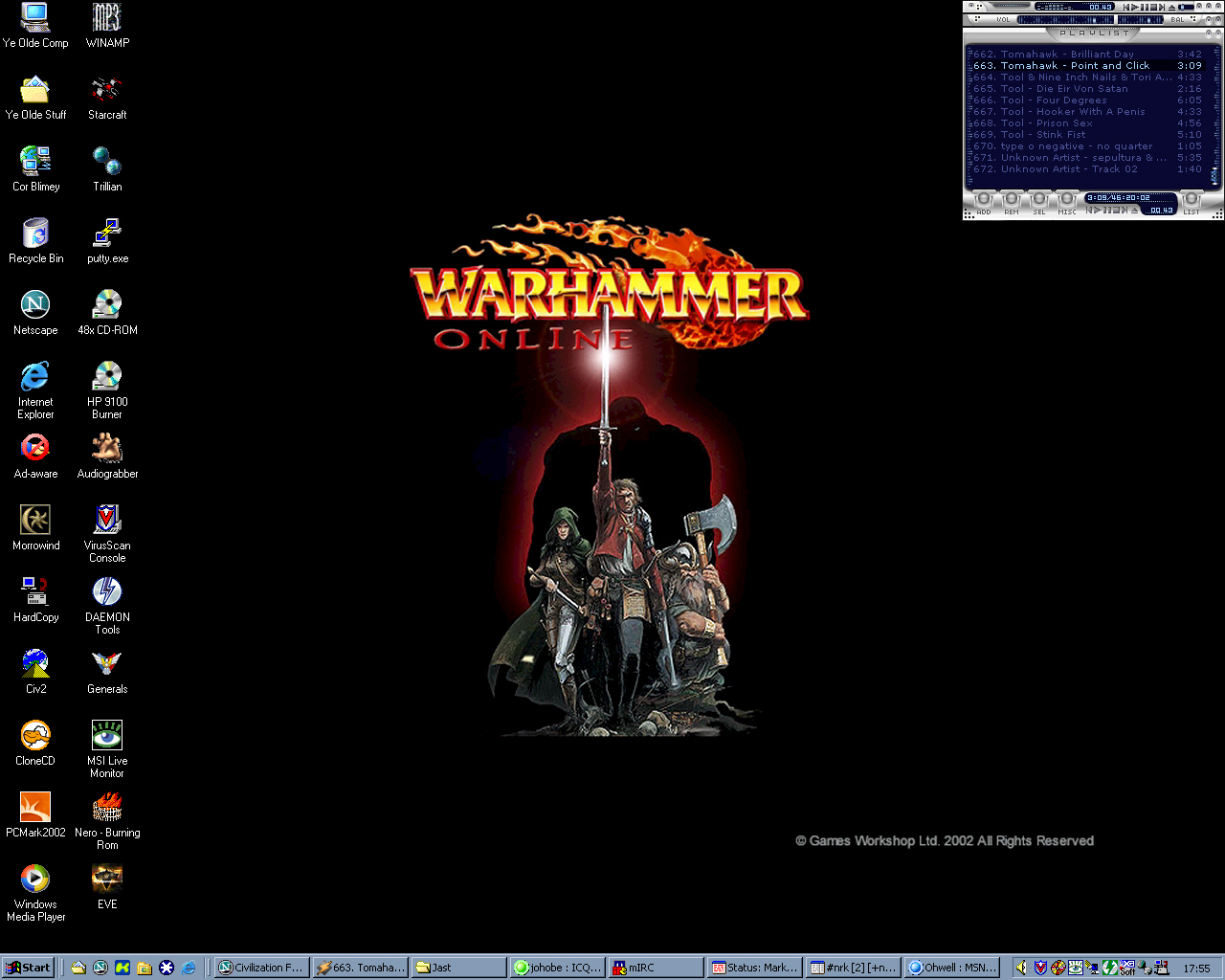Select track 672 Unknown Artist - Track 02
The image size is (1225, 980).
pos(1087,169)
